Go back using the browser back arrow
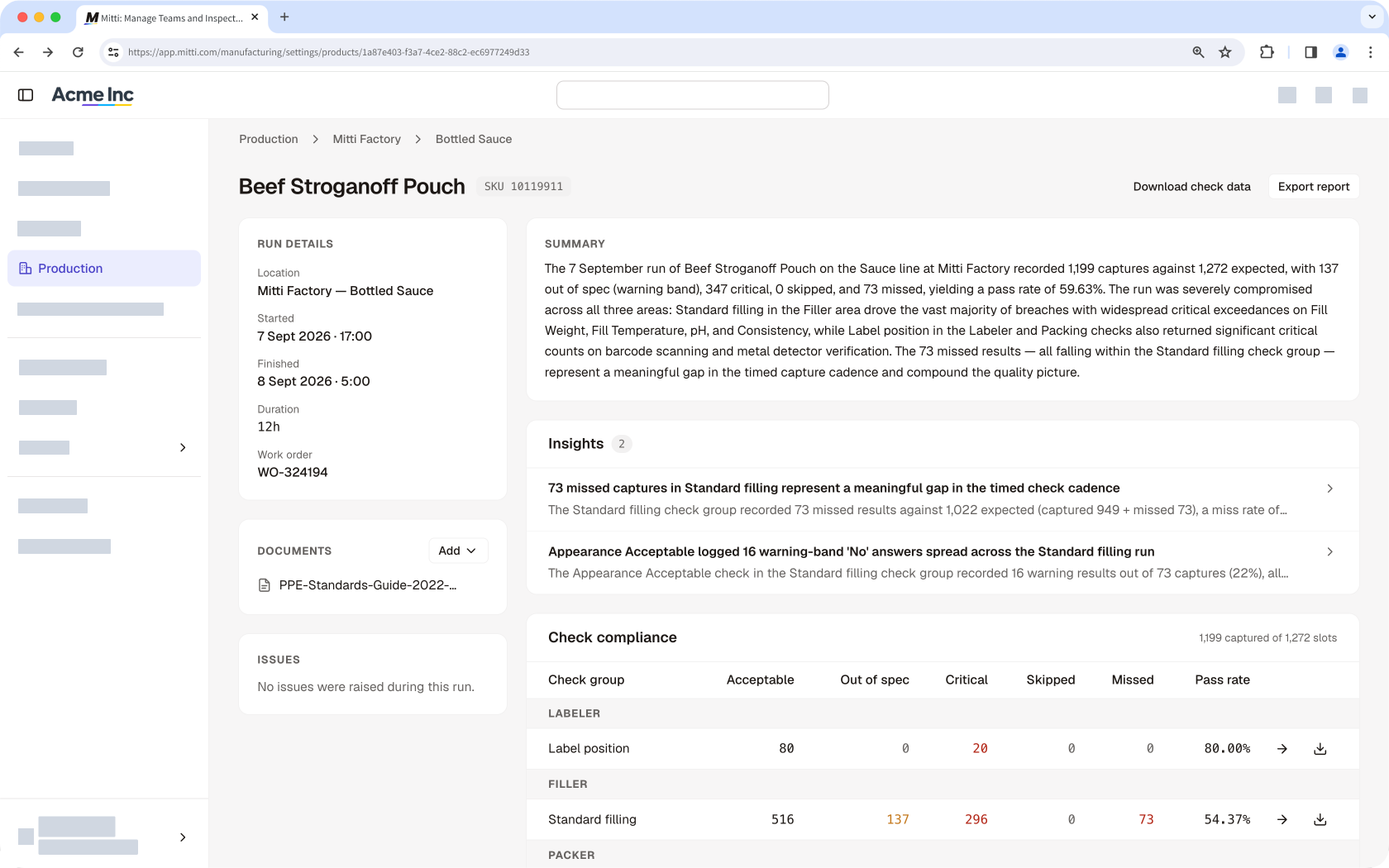The height and width of the screenshot is (868, 1389). pos(19,52)
